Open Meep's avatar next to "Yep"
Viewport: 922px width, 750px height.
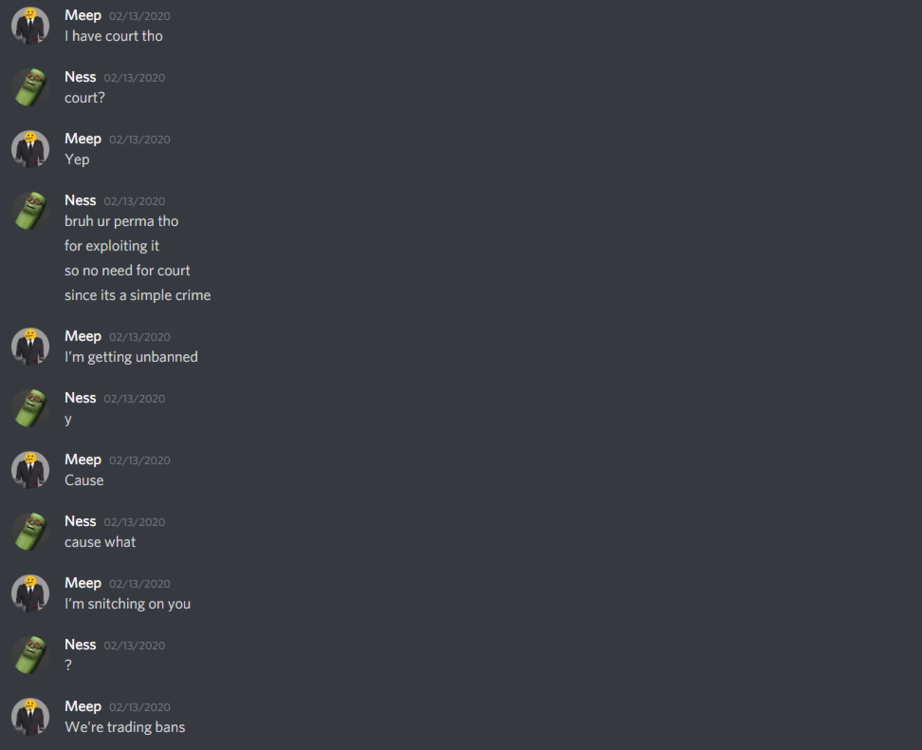click(x=30, y=149)
